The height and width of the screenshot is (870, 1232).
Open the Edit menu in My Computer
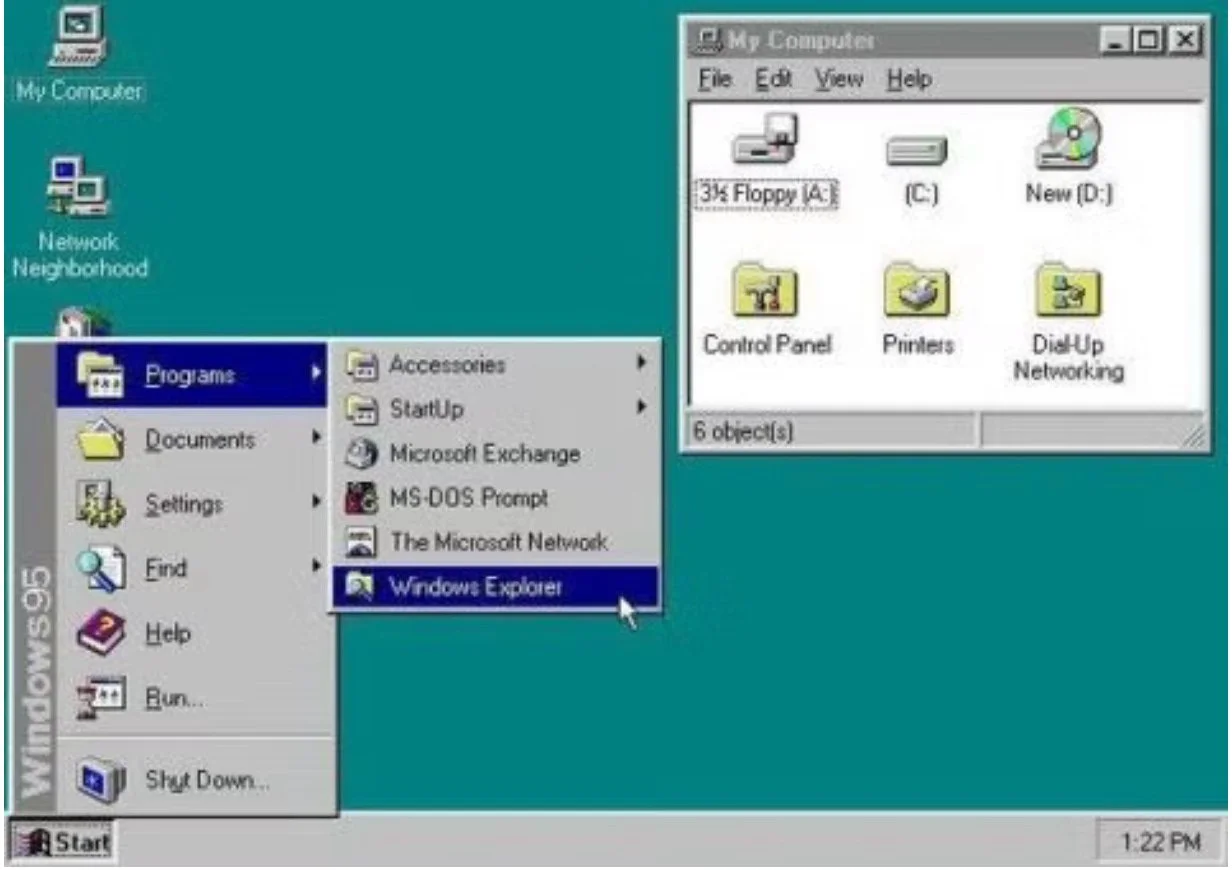(x=773, y=79)
